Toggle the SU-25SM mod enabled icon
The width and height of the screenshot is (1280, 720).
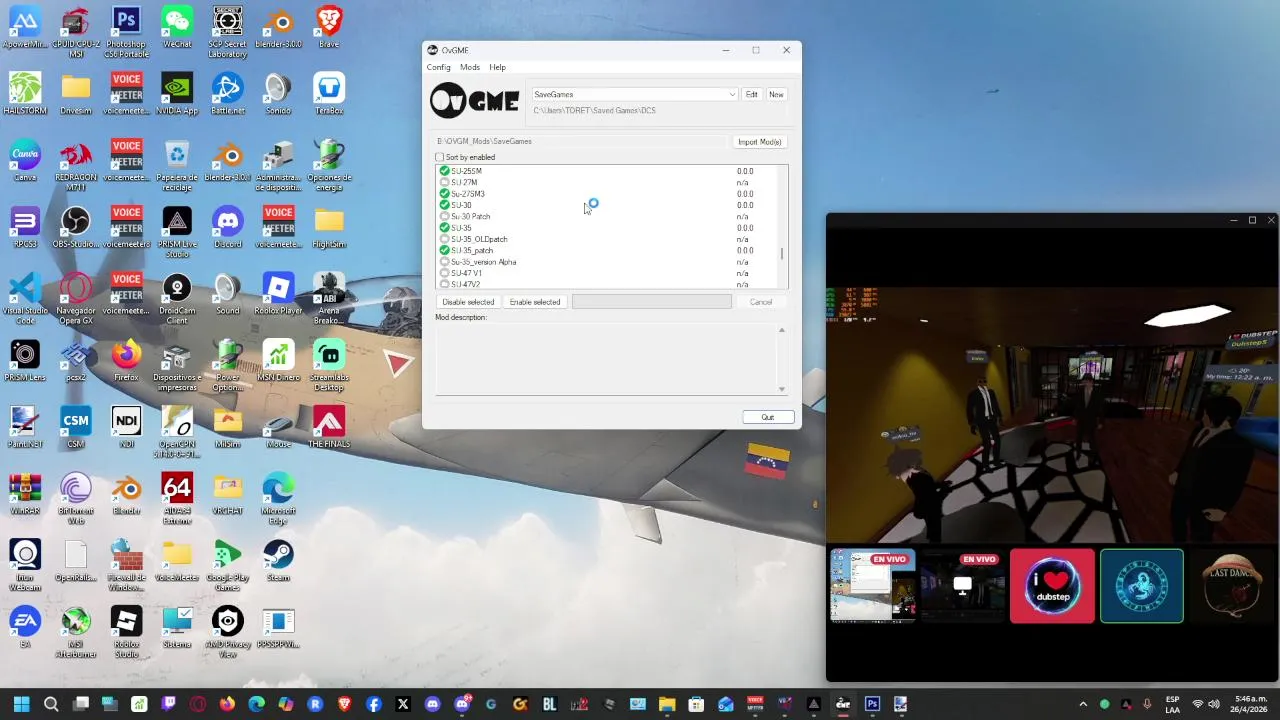(445, 171)
